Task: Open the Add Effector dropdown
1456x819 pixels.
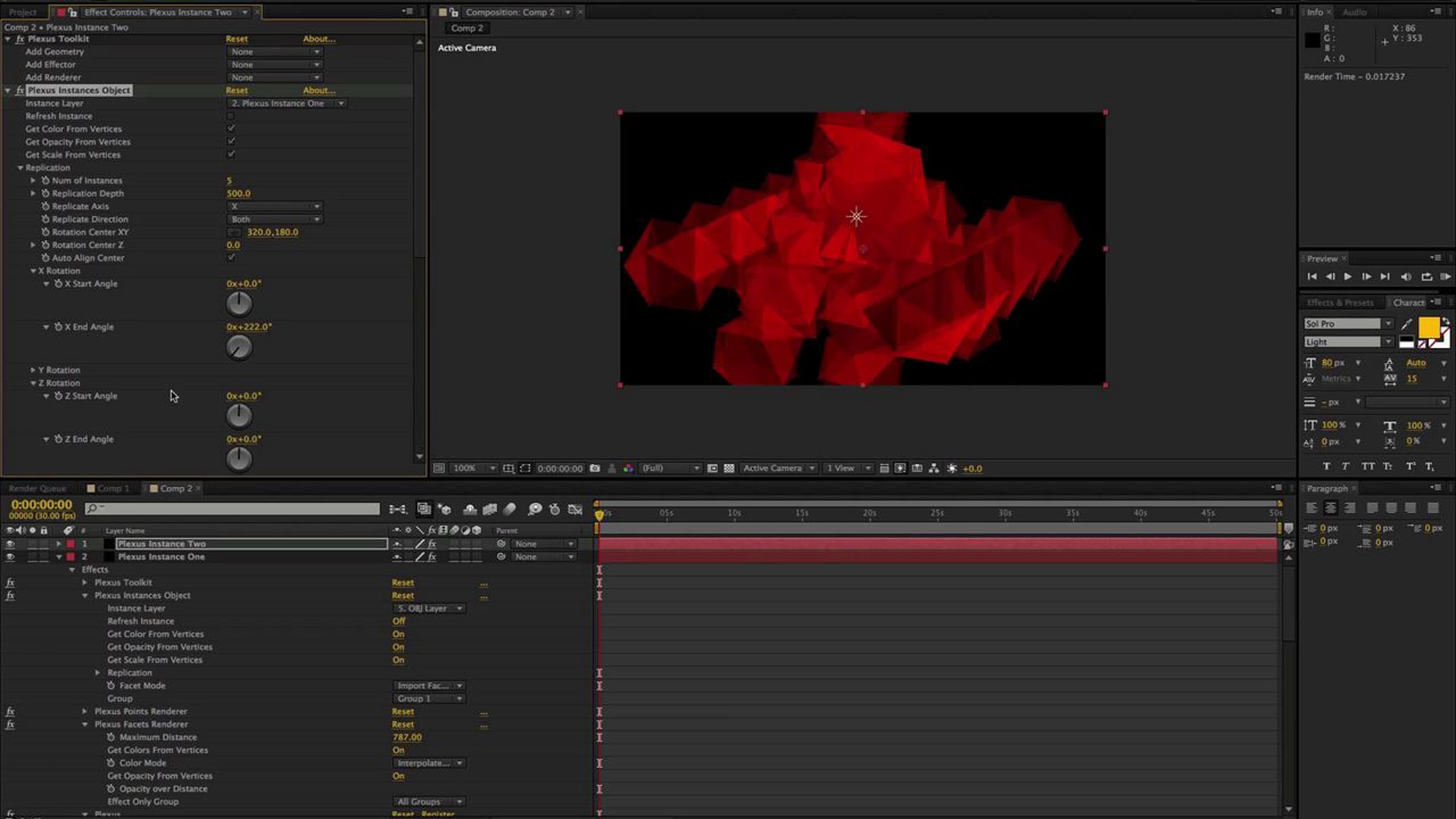Action: 275,64
